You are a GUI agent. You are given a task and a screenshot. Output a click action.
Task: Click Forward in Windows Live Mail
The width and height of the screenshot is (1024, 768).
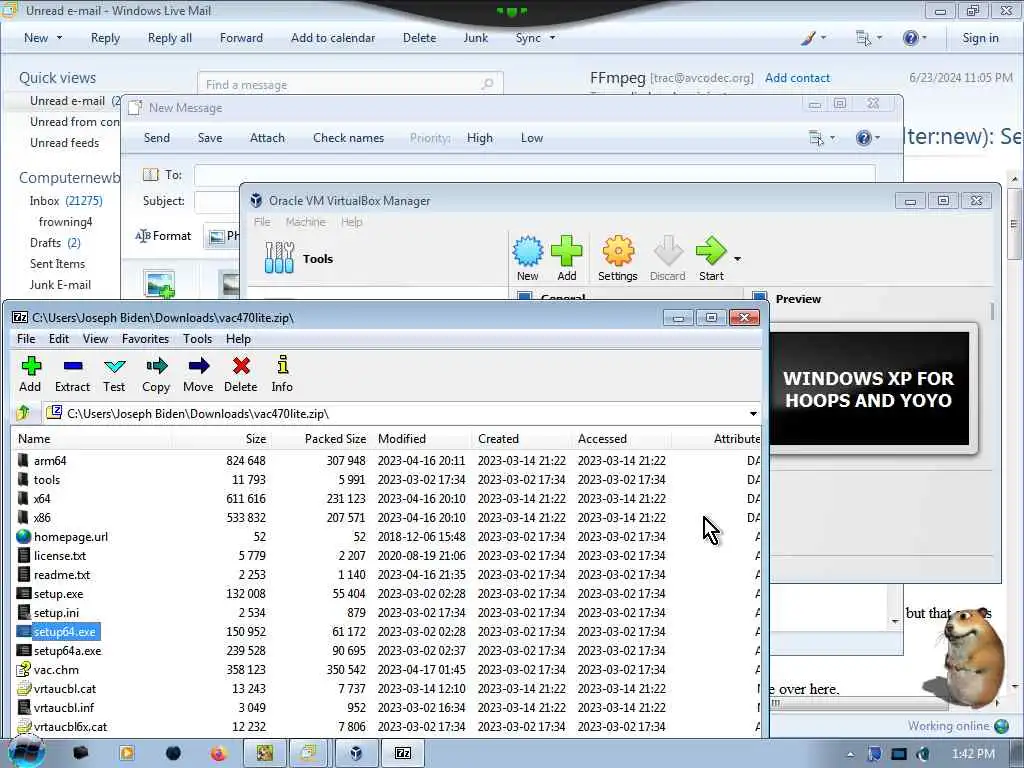tap(241, 38)
